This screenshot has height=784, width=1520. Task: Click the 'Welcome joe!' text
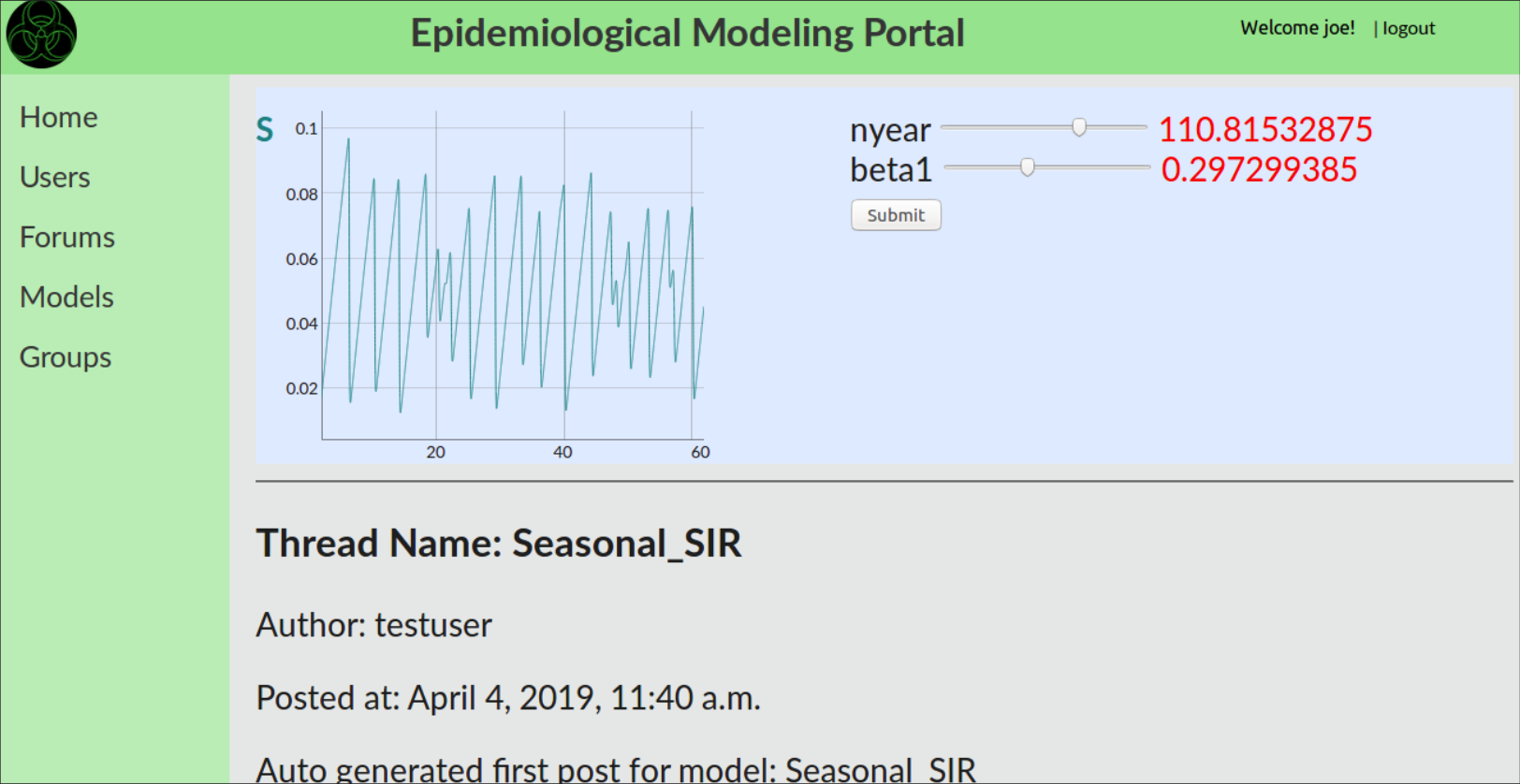pyautogui.click(x=1297, y=28)
